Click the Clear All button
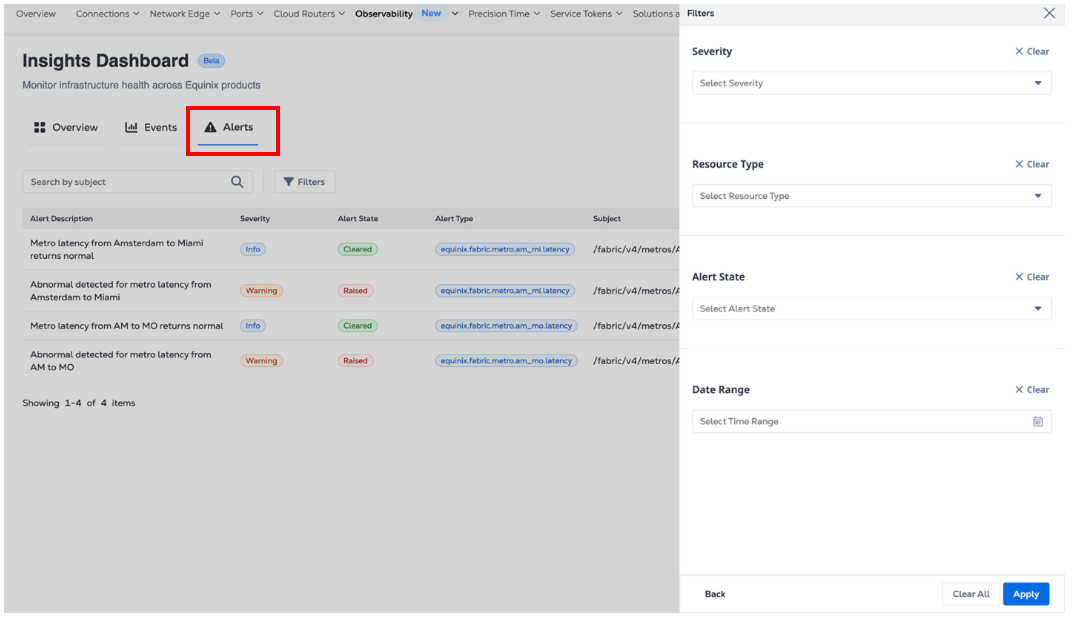Viewport: 1072px width, 621px height. click(971, 594)
